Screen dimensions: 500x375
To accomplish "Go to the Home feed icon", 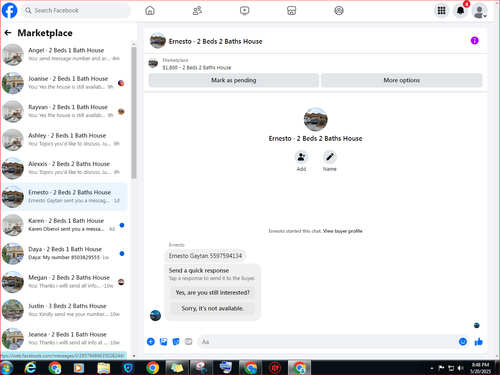I will coord(150,11).
